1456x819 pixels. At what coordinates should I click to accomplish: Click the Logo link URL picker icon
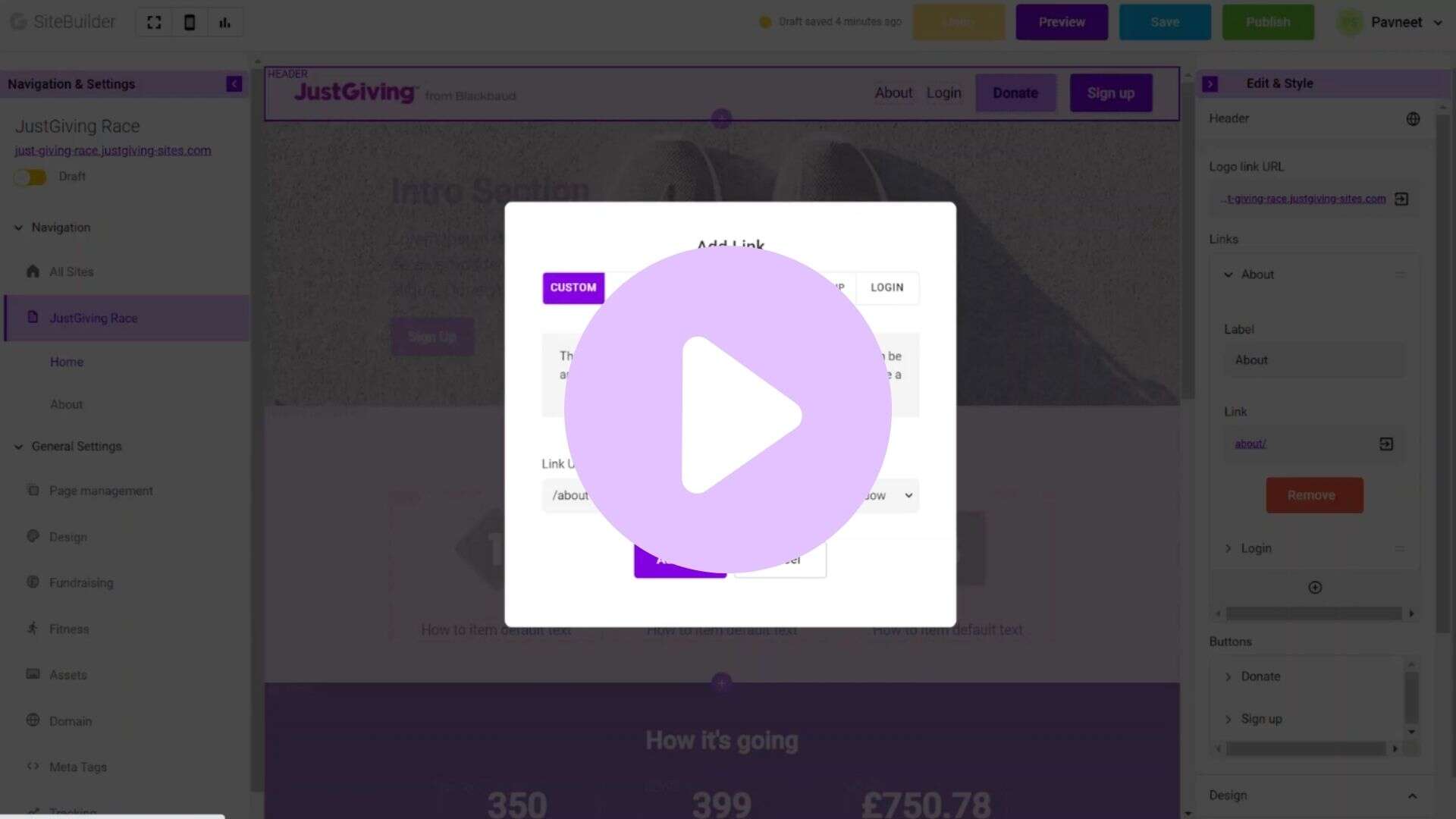1401,199
